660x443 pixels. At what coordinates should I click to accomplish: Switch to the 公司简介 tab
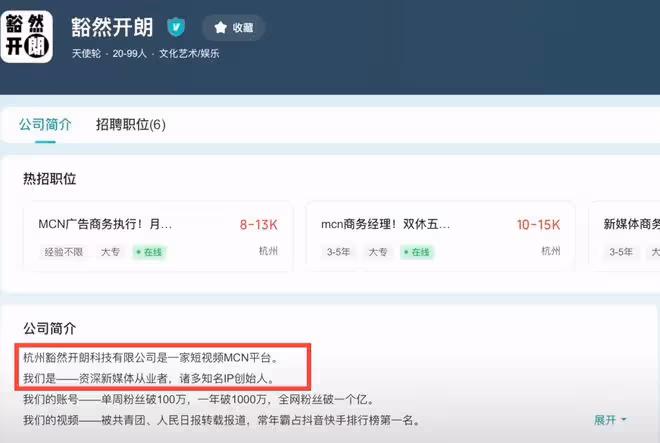coord(45,125)
